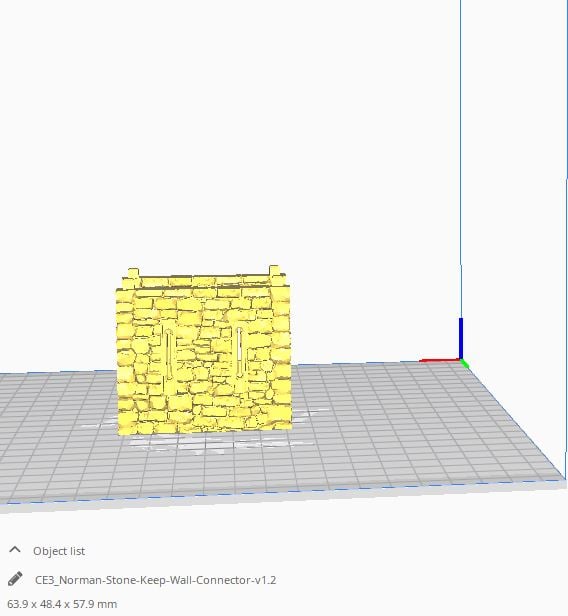
Task: Click the front dashed edge of the build plate
Action: (275, 492)
